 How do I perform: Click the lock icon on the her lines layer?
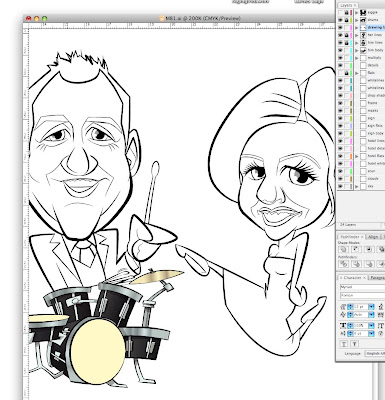[347, 35]
